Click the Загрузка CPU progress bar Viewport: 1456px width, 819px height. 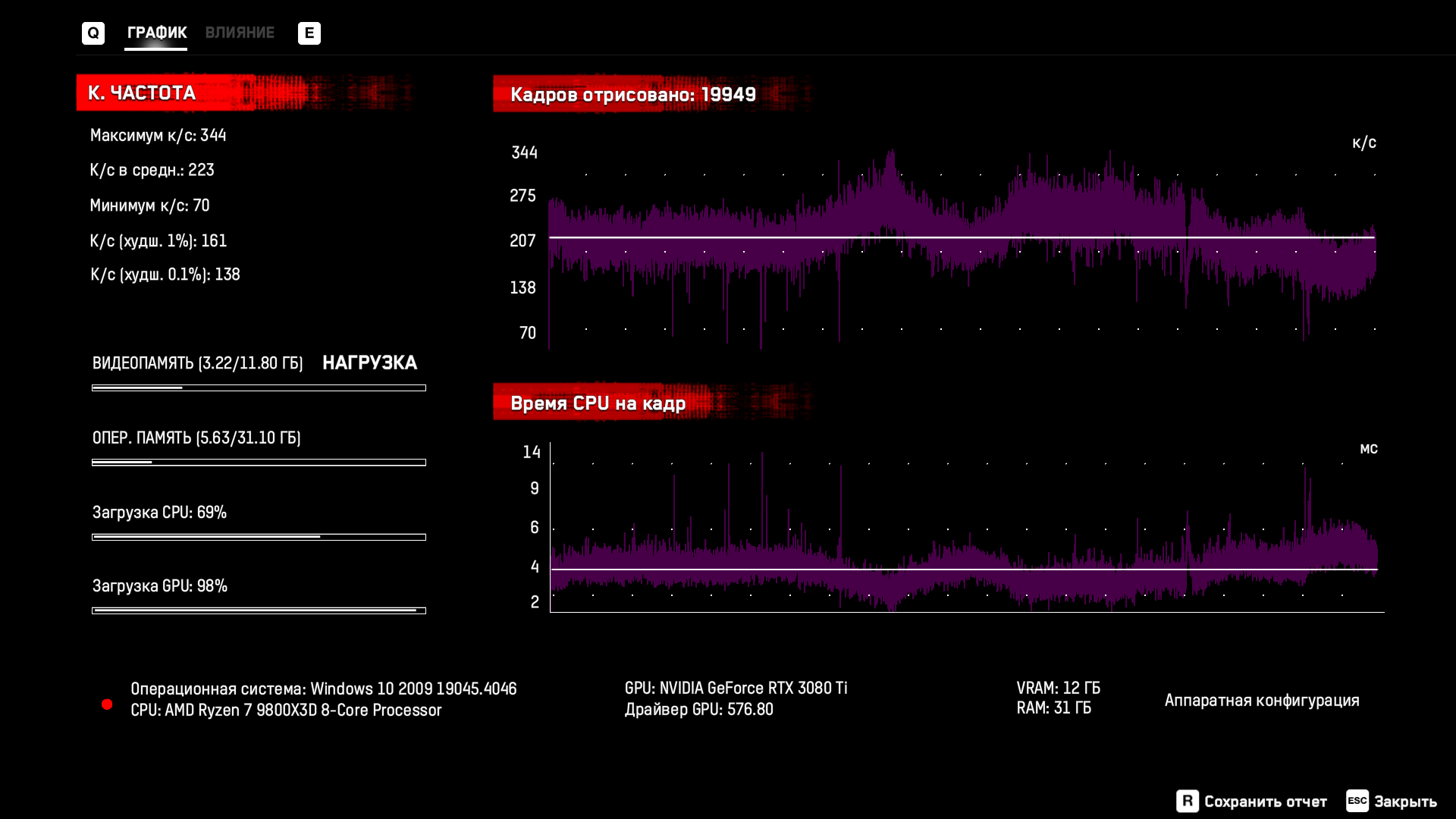(x=259, y=537)
